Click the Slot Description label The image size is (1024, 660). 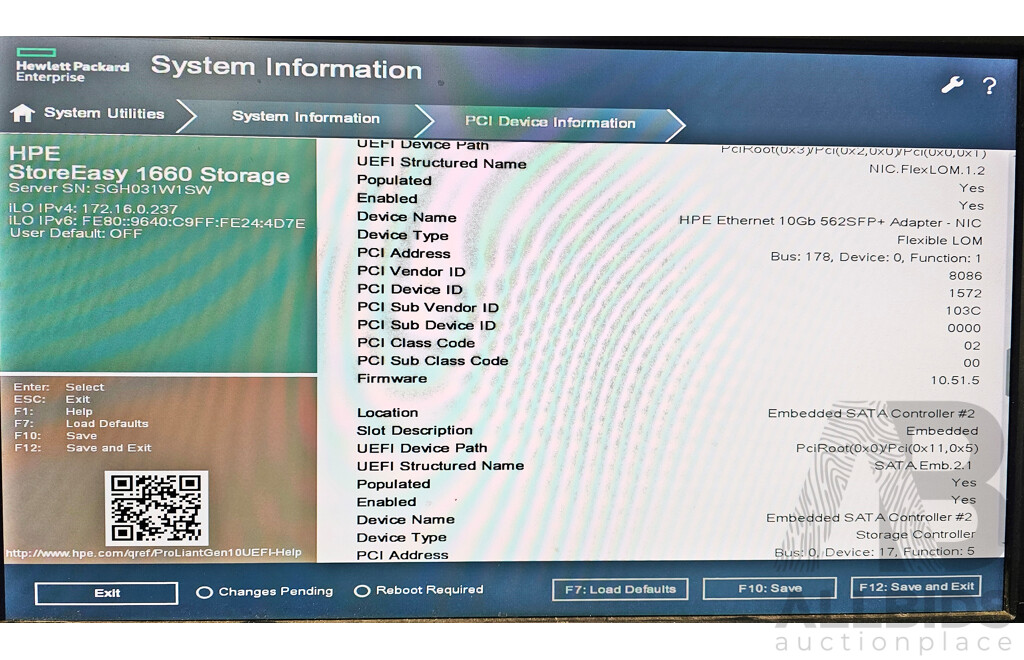415,430
